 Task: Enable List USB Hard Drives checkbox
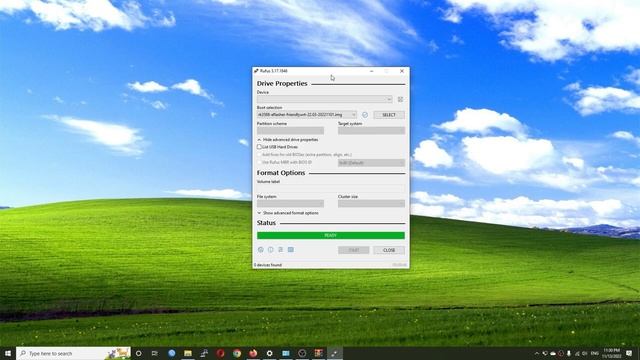tap(259, 147)
